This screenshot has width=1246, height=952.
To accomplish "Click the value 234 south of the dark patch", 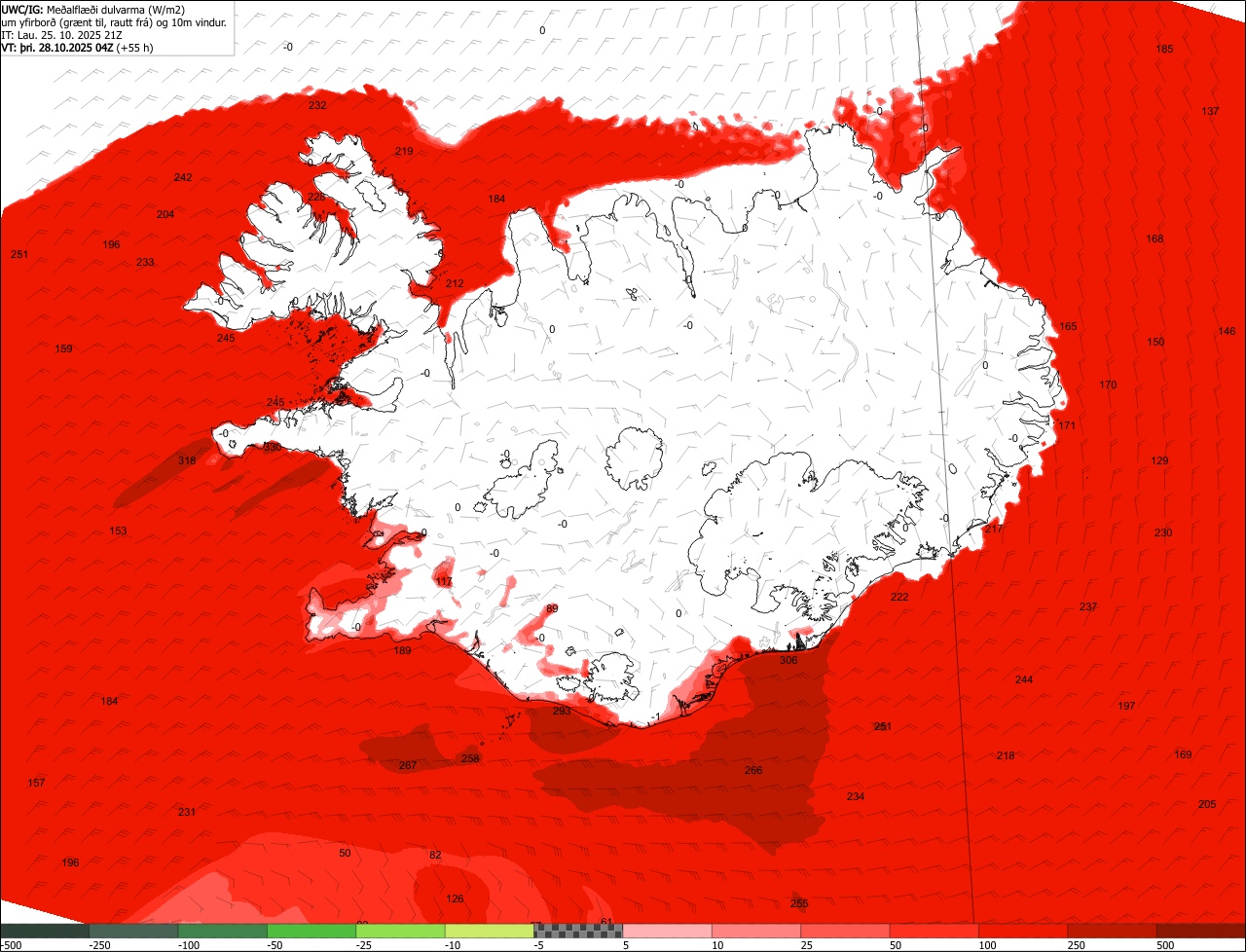I will 856,796.
